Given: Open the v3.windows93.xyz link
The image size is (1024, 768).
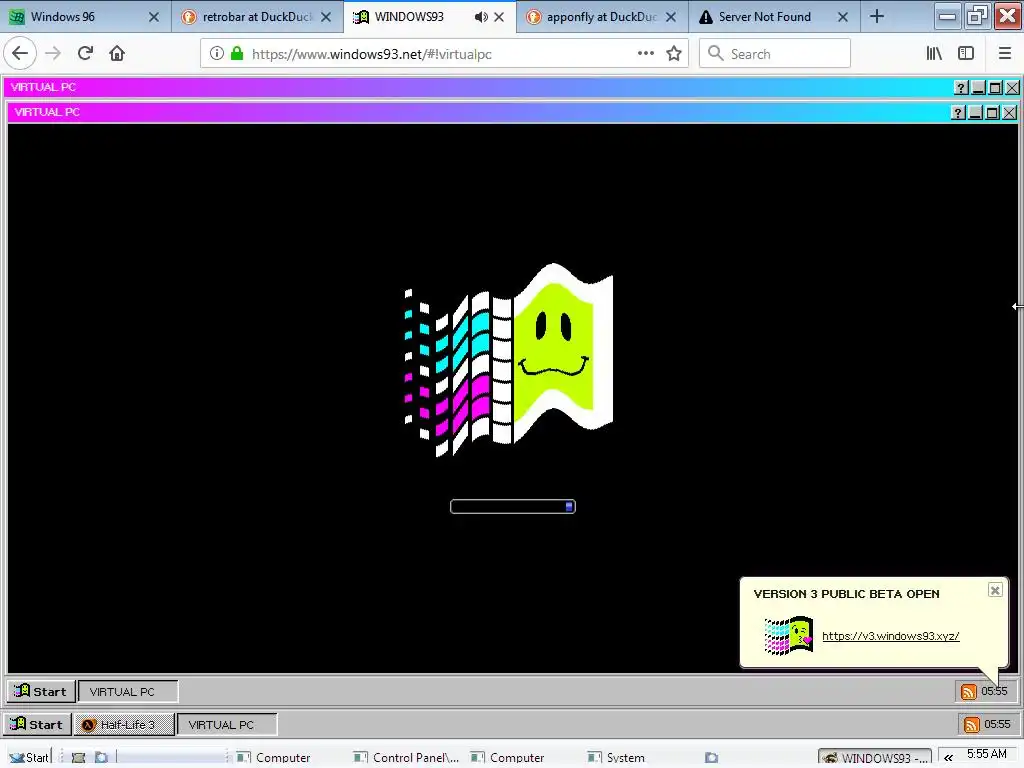Looking at the screenshot, I should [x=890, y=636].
